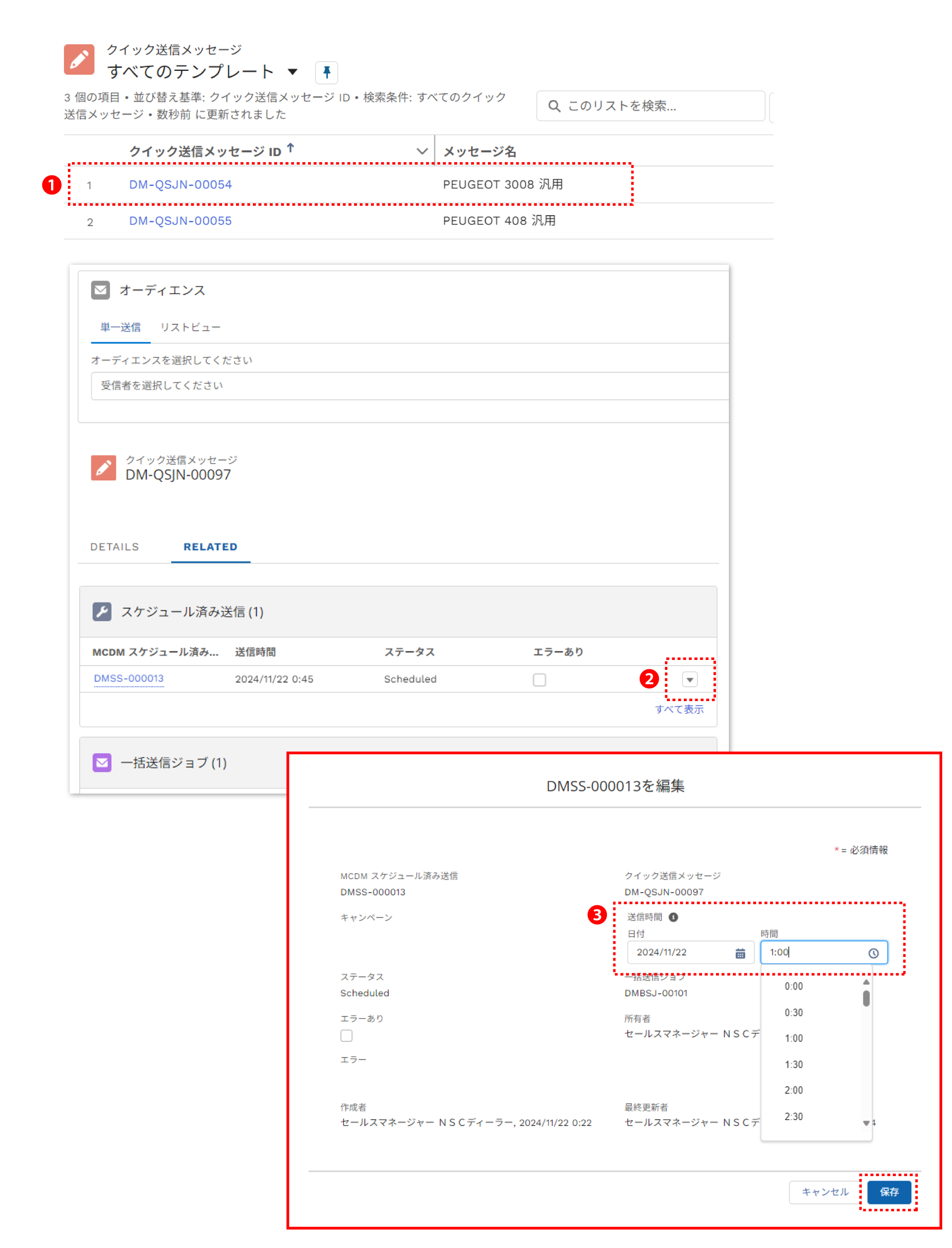
Task: Expand the クイック送信メッセージ ID column menu chevron
Action: (x=421, y=151)
